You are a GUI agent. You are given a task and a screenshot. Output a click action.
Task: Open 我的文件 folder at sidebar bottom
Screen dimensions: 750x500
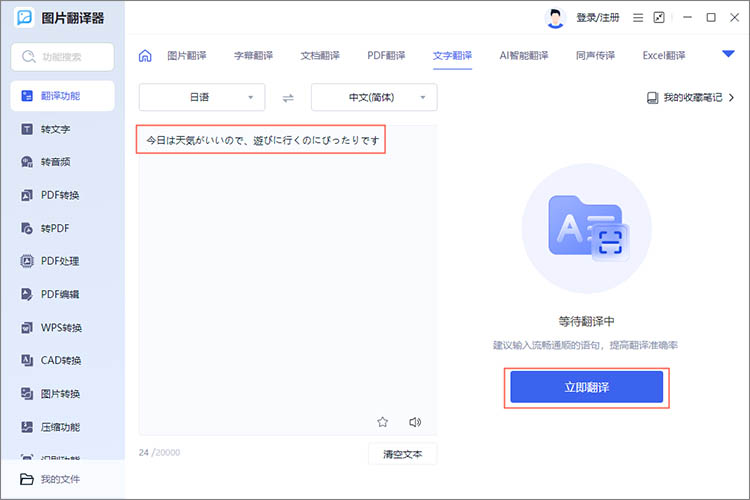pyautogui.click(x=50, y=479)
